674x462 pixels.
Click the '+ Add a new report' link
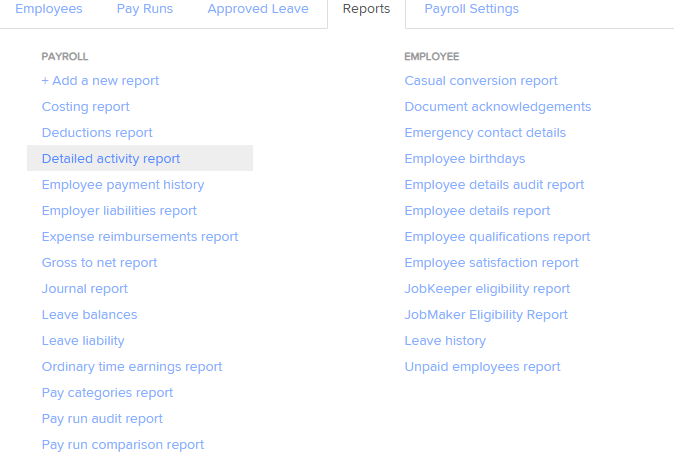pos(100,81)
